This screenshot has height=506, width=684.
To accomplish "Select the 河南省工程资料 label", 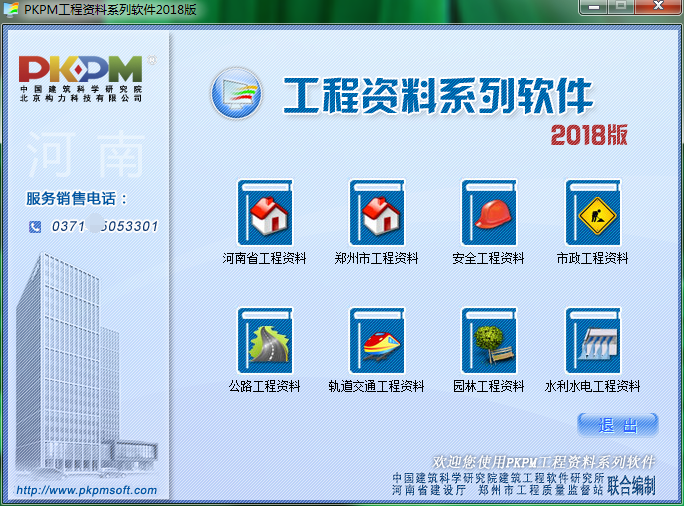I will (x=264, y=258).
